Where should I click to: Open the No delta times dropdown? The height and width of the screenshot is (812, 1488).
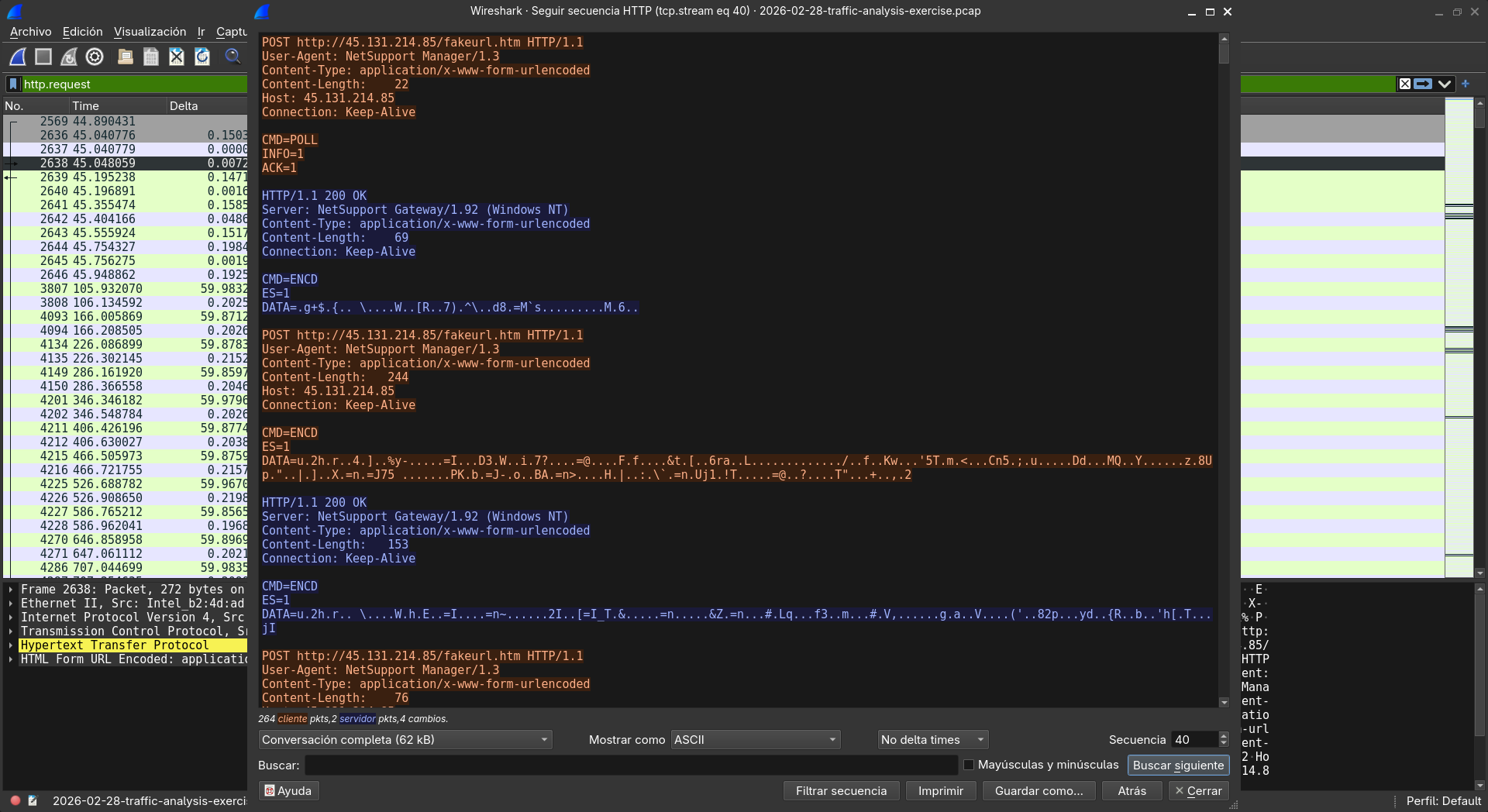[933, 740]
